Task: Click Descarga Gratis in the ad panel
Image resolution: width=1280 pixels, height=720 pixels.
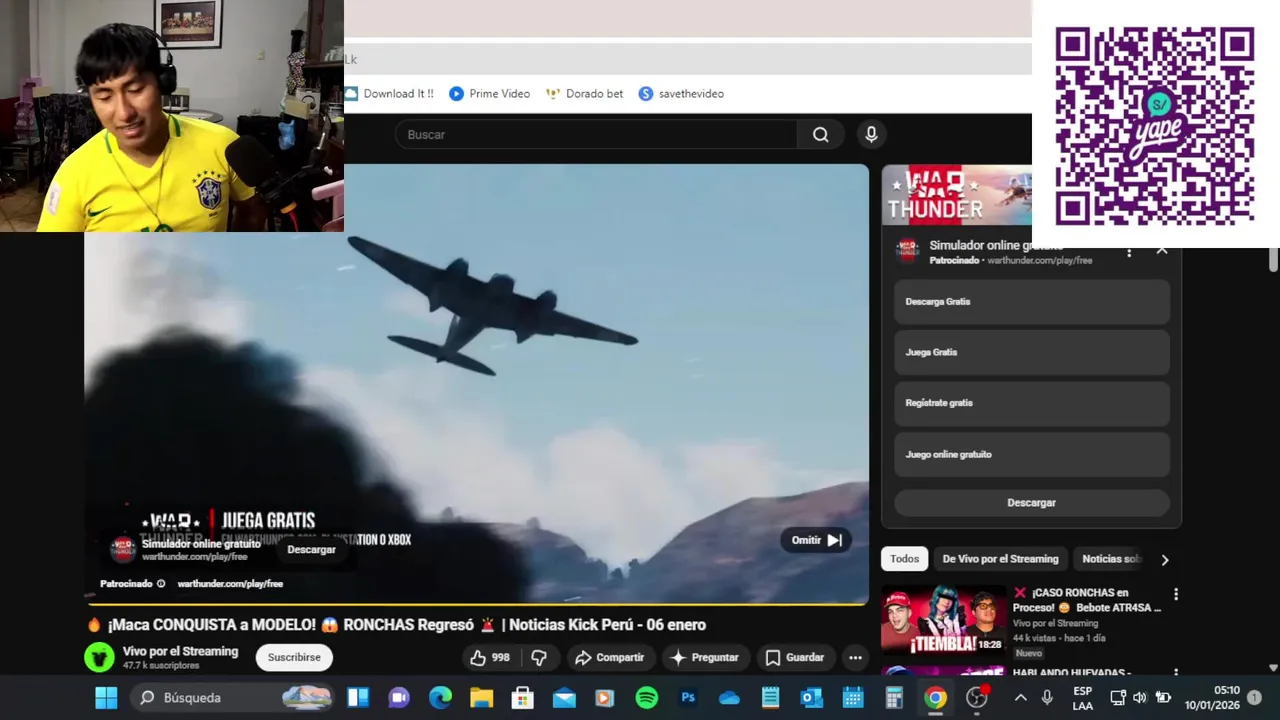Action: [x=1031, y=301]
